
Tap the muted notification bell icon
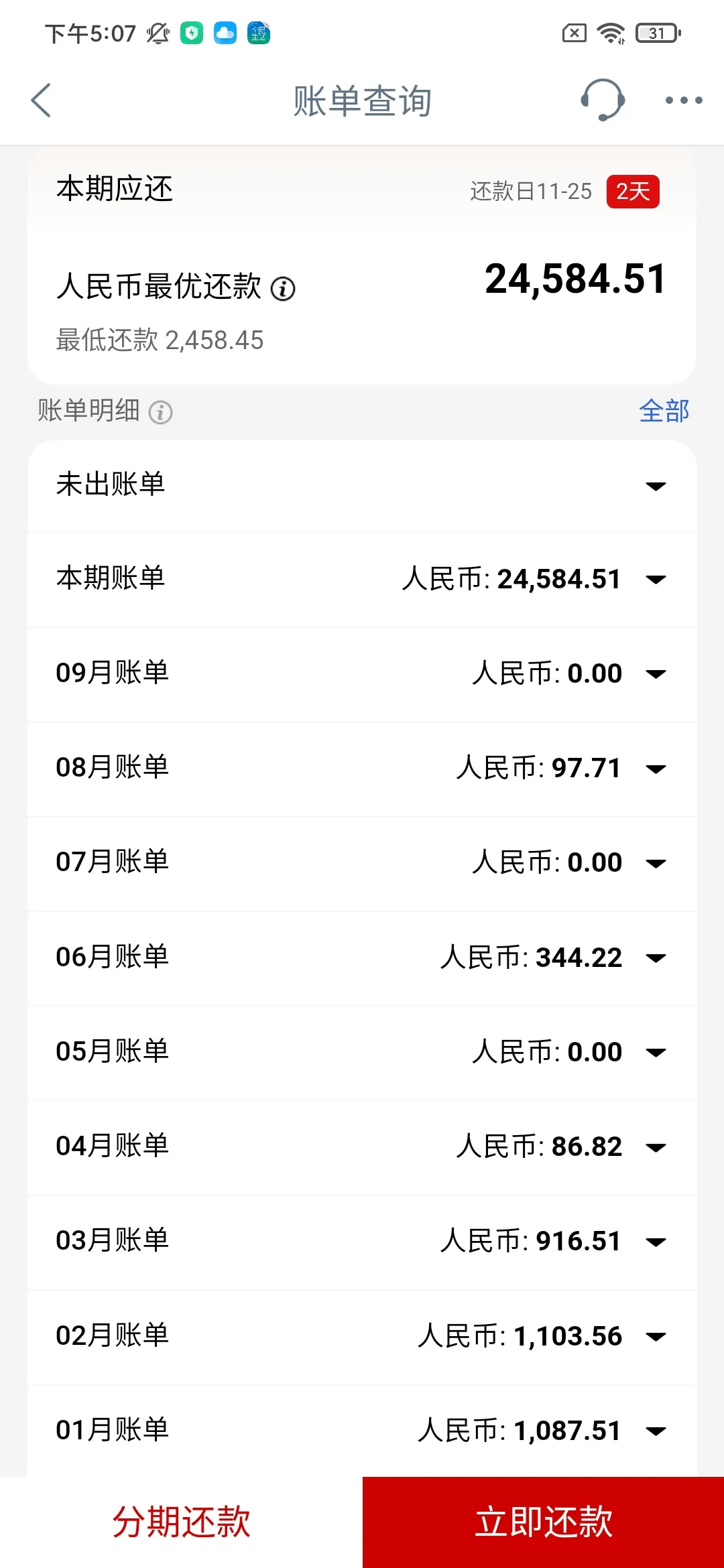[x=158, y=33]
